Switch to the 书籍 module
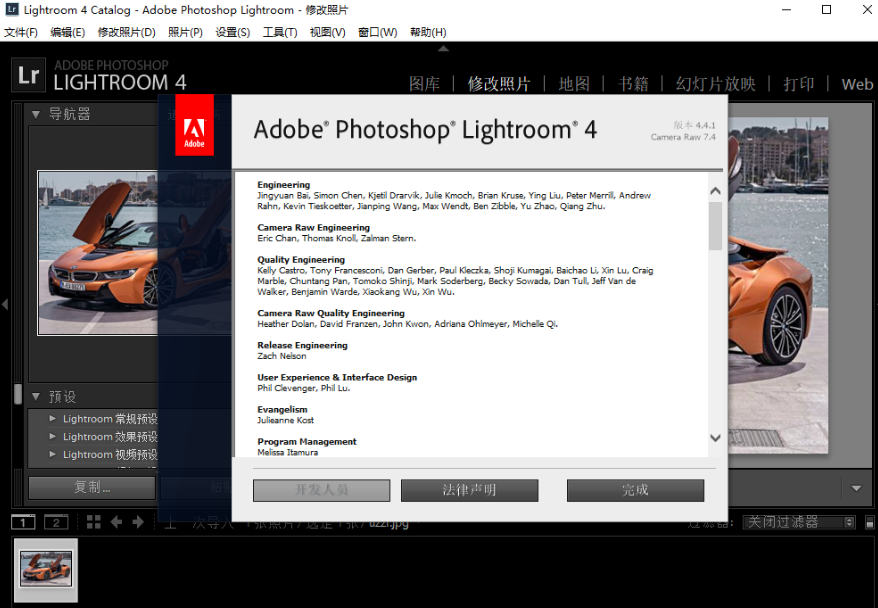878x608 pixels. (633, 84)
